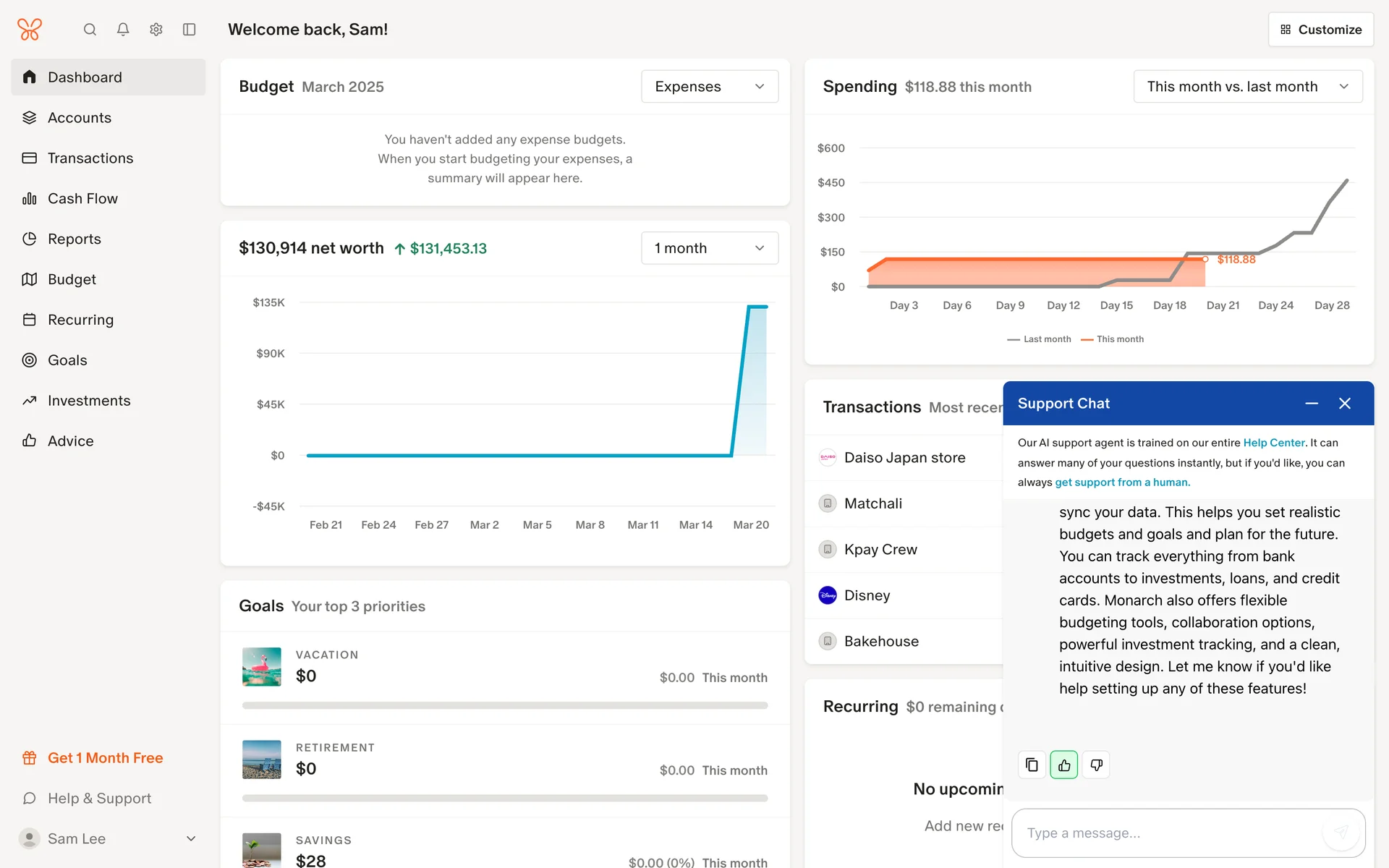Expand the 1 month range dropdown
Screen dimensions: 1389x868
(709, 248)
